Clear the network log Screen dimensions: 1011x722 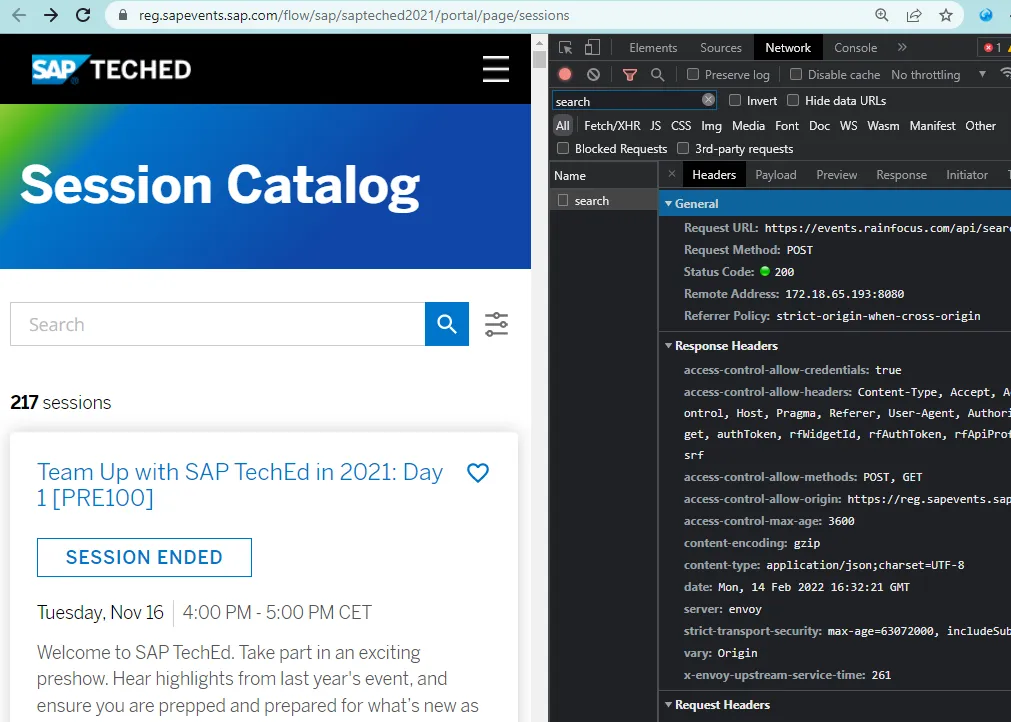point(593,75)
